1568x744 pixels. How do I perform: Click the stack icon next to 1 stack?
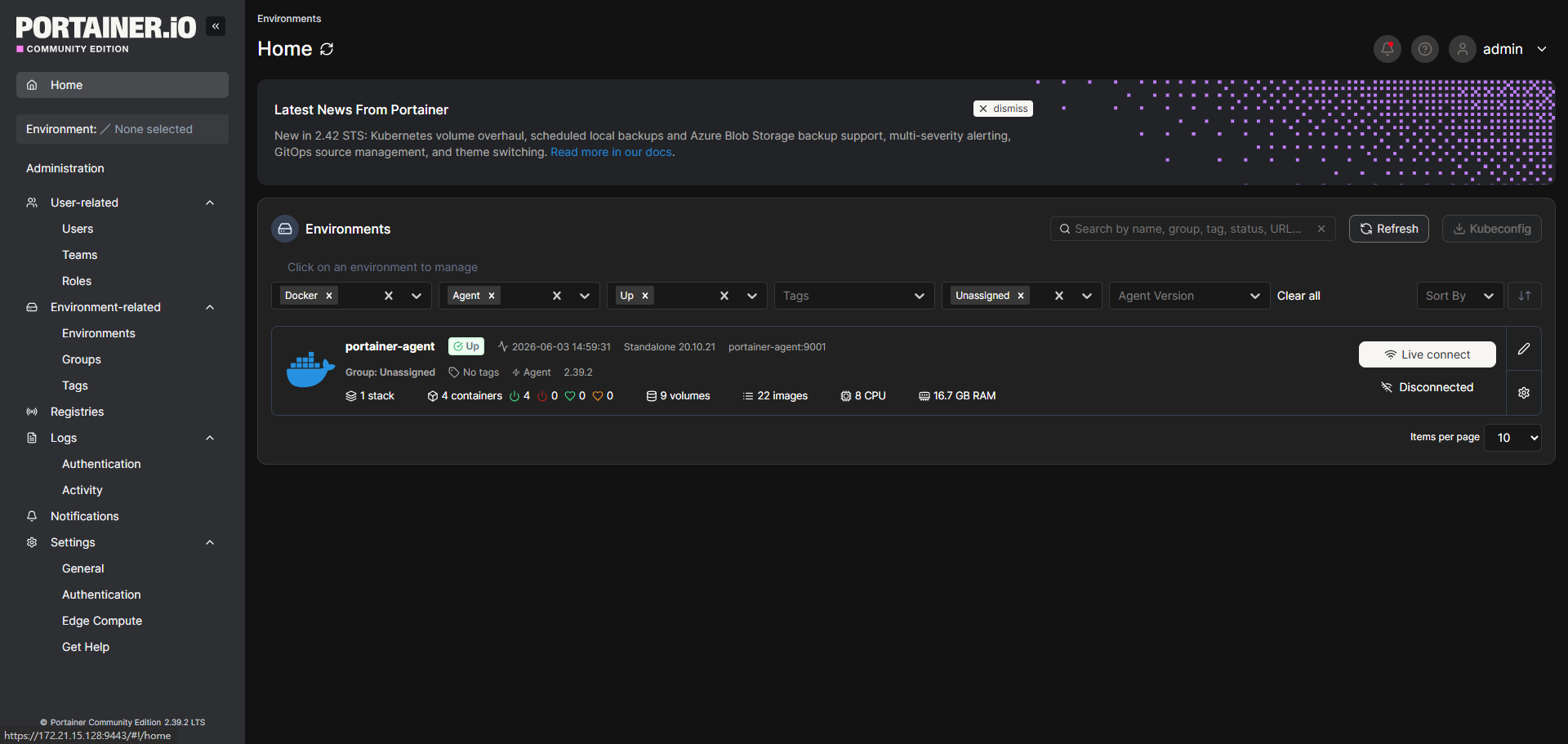(351, 396)
